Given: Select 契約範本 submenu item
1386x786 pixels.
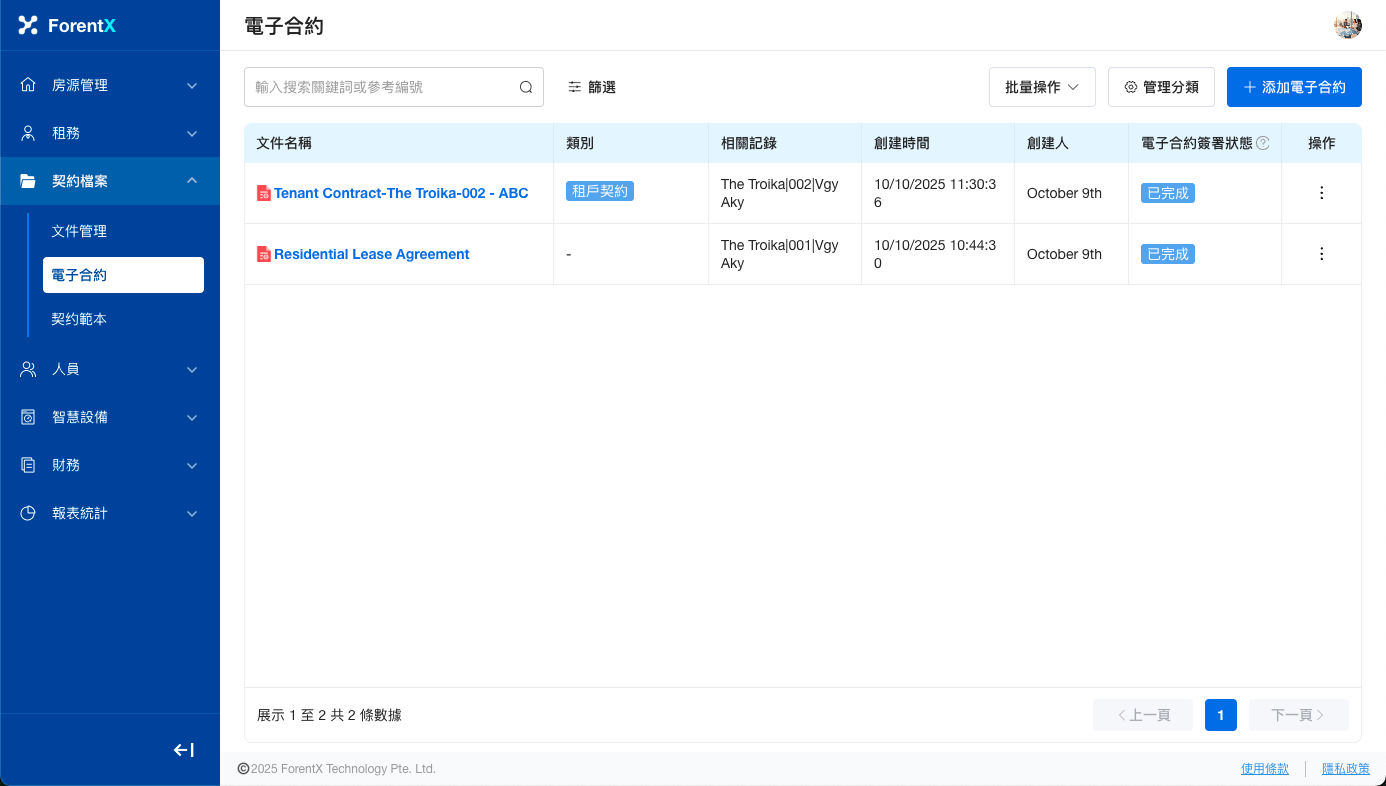Looking at the screenshot, I should pyautogui.click(x=80, y=319).
